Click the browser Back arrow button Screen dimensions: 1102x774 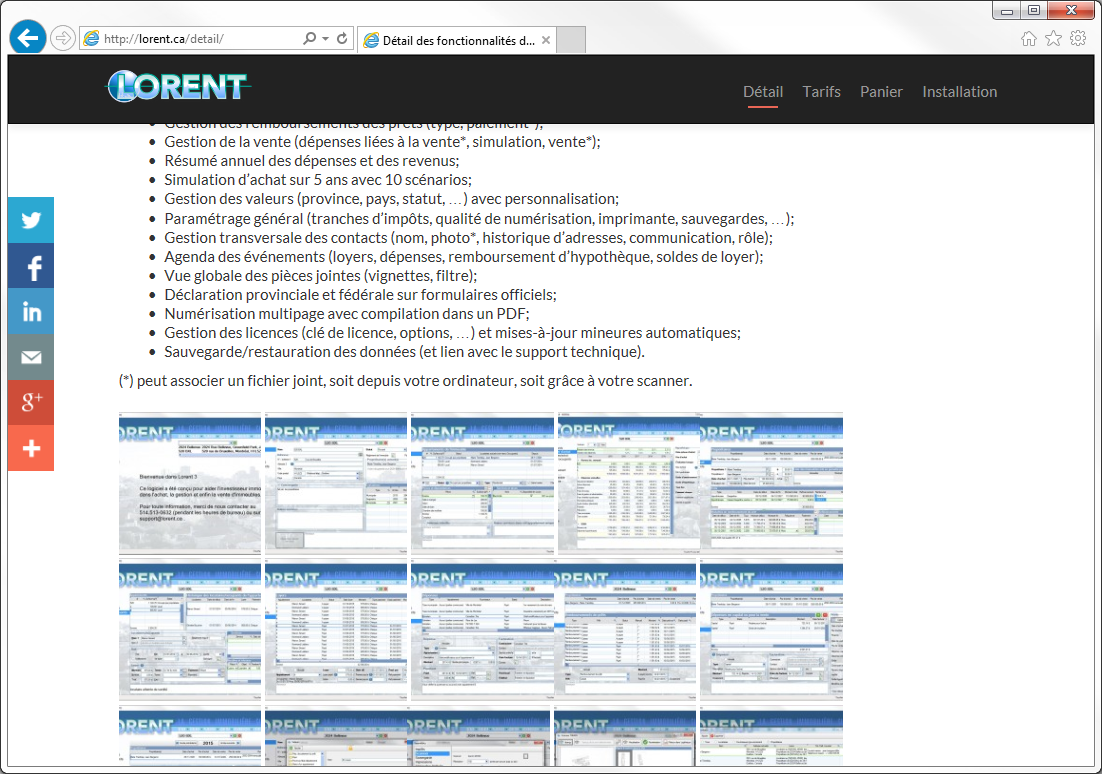[x=28, y=38]
